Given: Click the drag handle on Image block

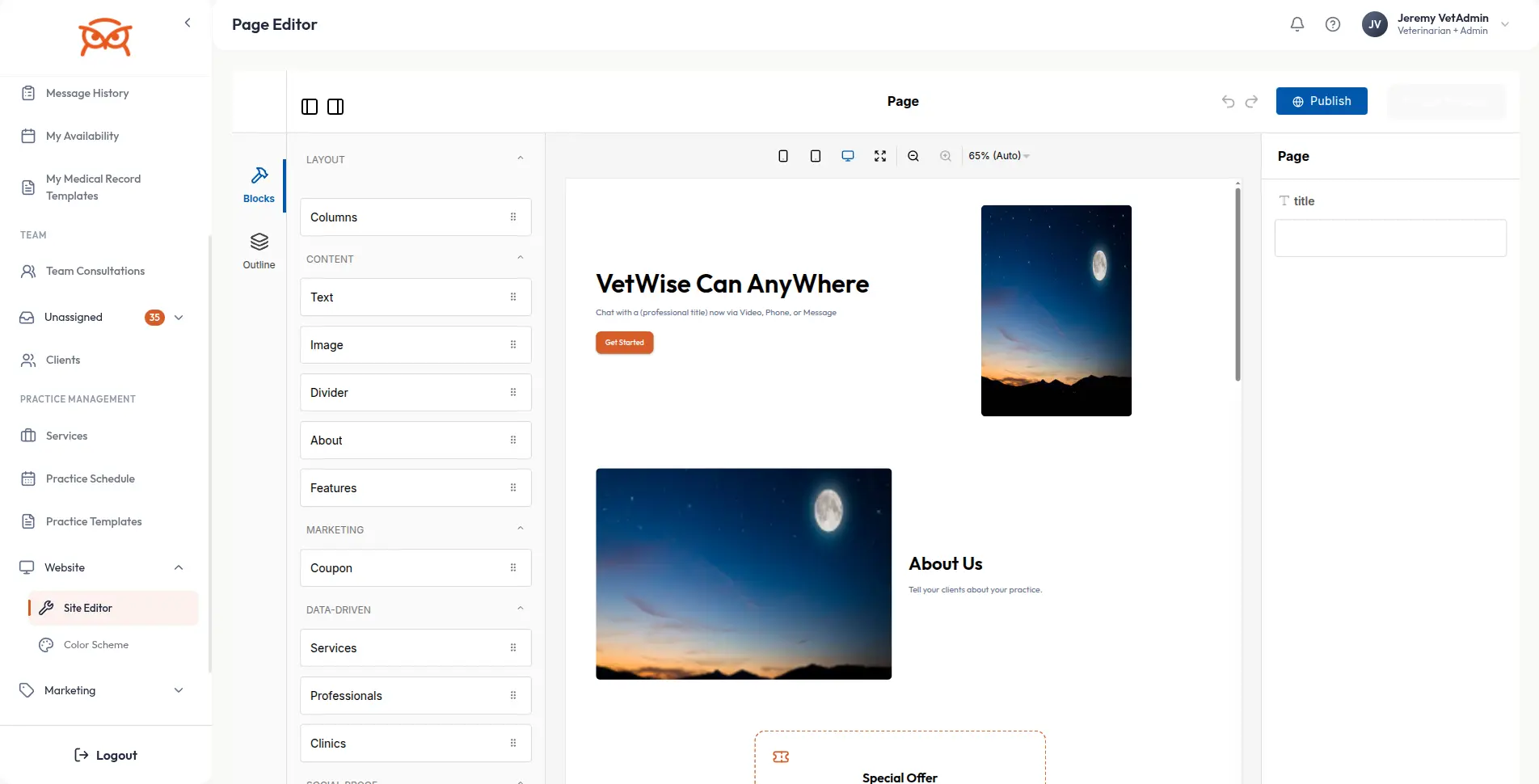Looking at the screenshot, I should pyautogui.click(x=513, y=344).
